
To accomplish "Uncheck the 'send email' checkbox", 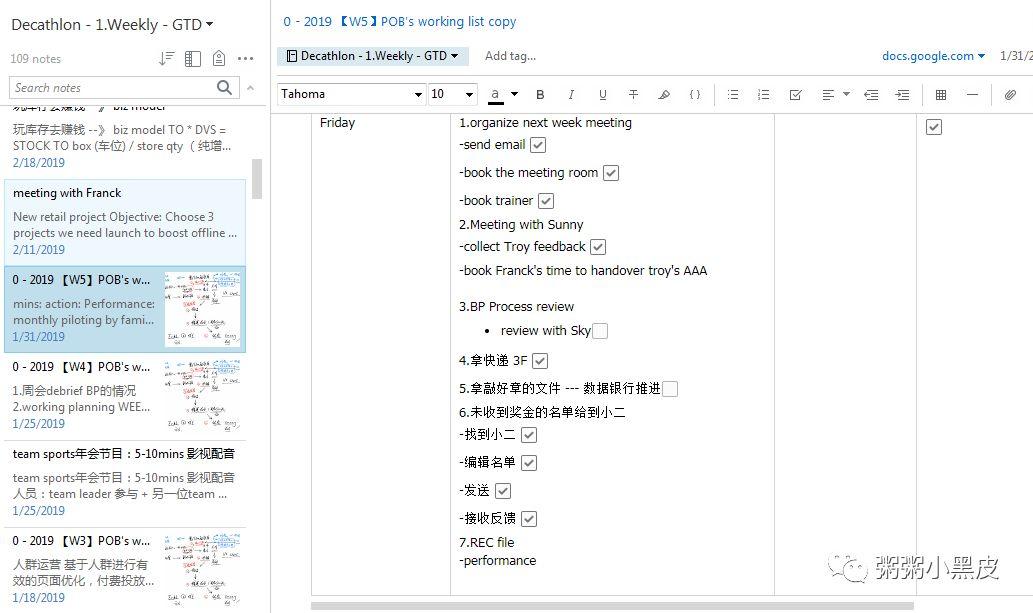I will [x=538, y=145].
